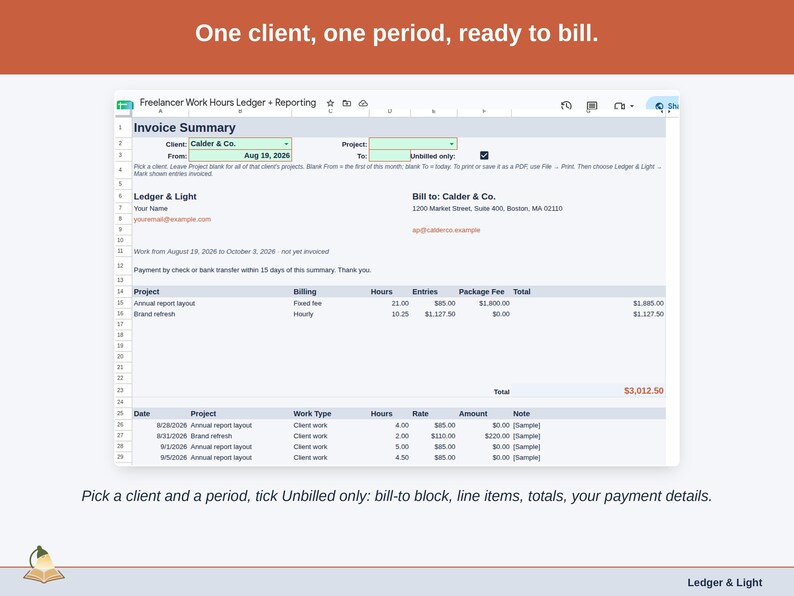The height and width of the screenshot is (596, 794).
Task: Click the date cell 9/5/2026
Action: 174,457
